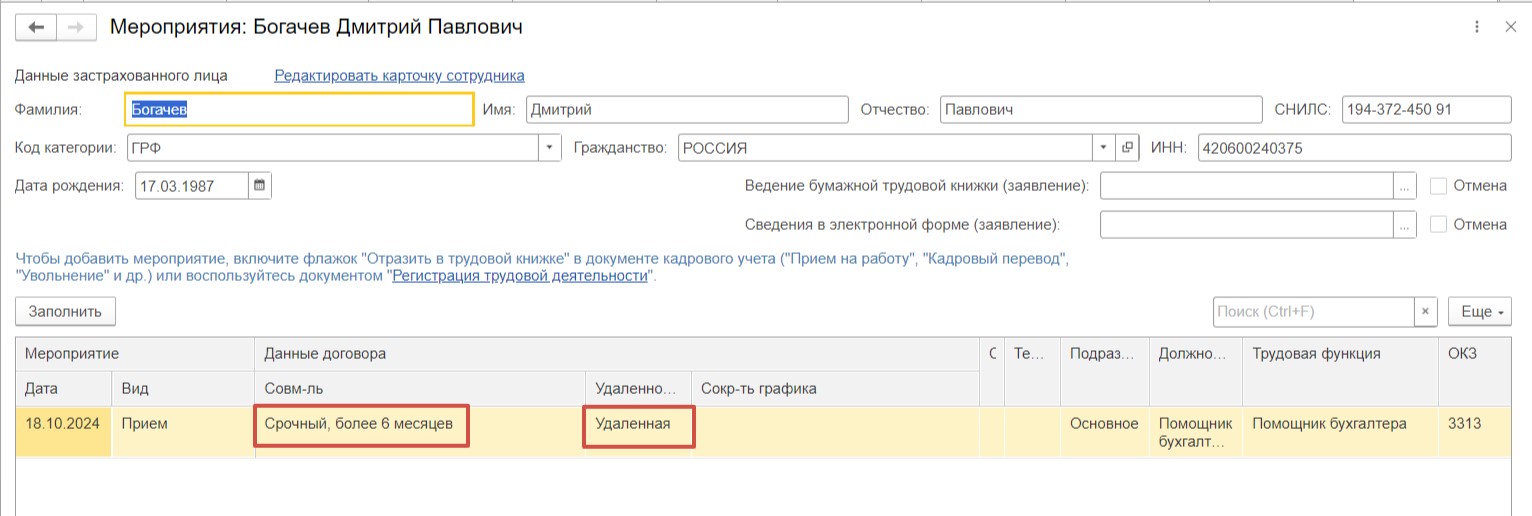
Task: Select the Срочный, более 6 месяцев cell
Action: [361, 425]
